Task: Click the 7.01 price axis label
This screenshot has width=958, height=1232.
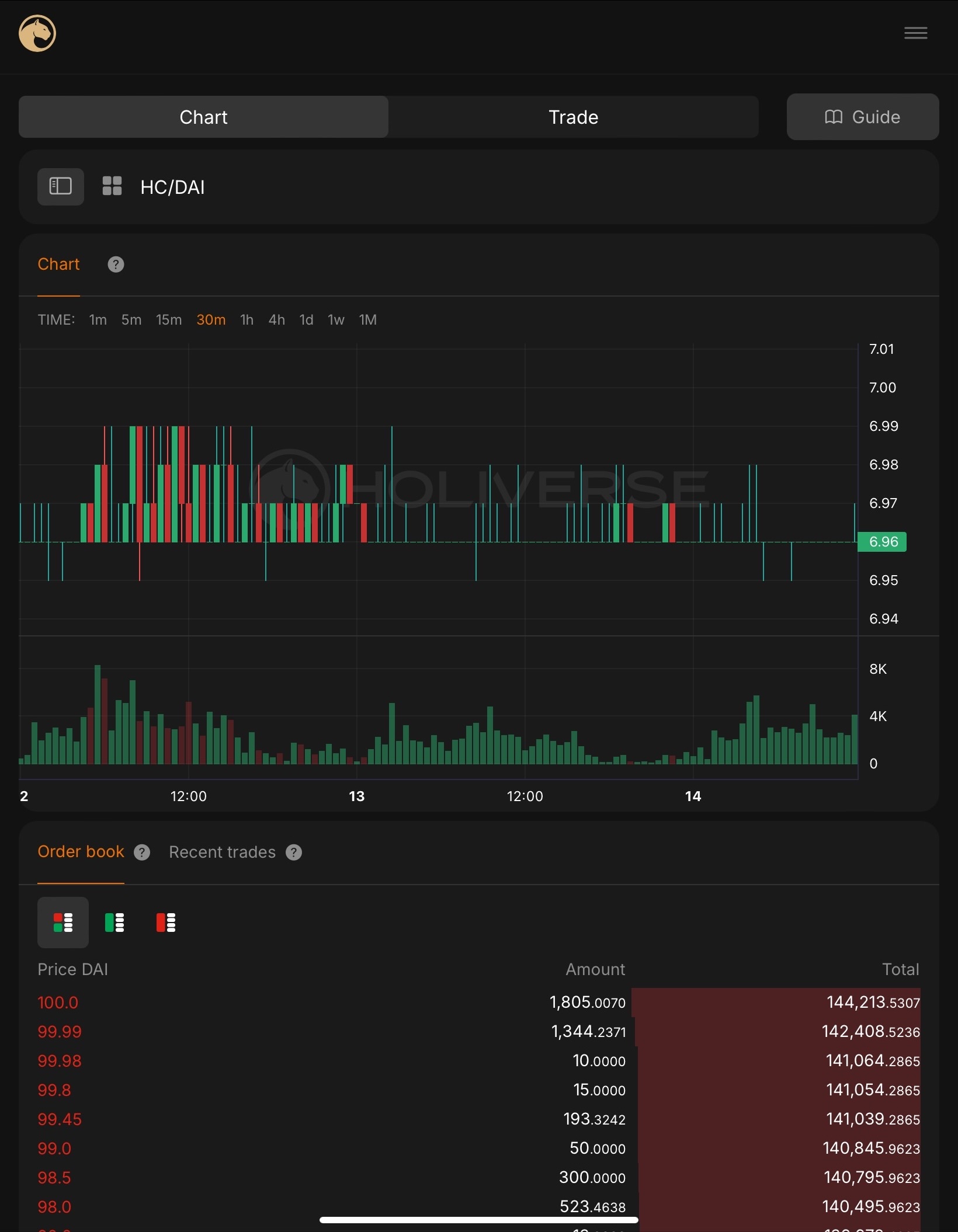Action: coord(881,349)
